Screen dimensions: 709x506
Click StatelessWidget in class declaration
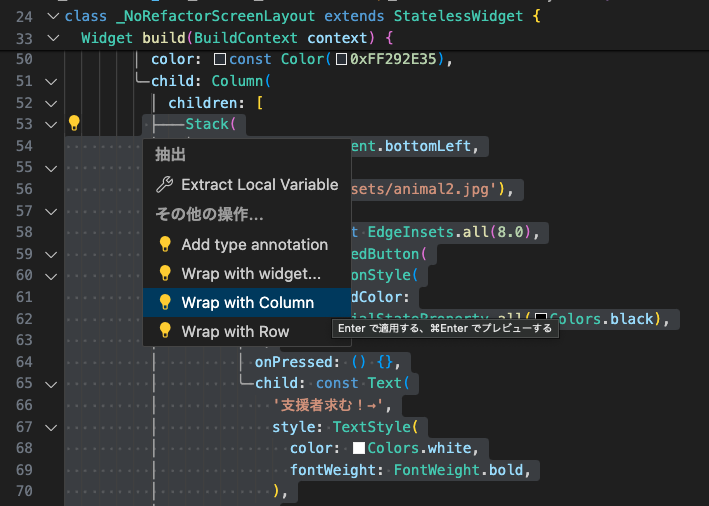[x=458, y=16]
